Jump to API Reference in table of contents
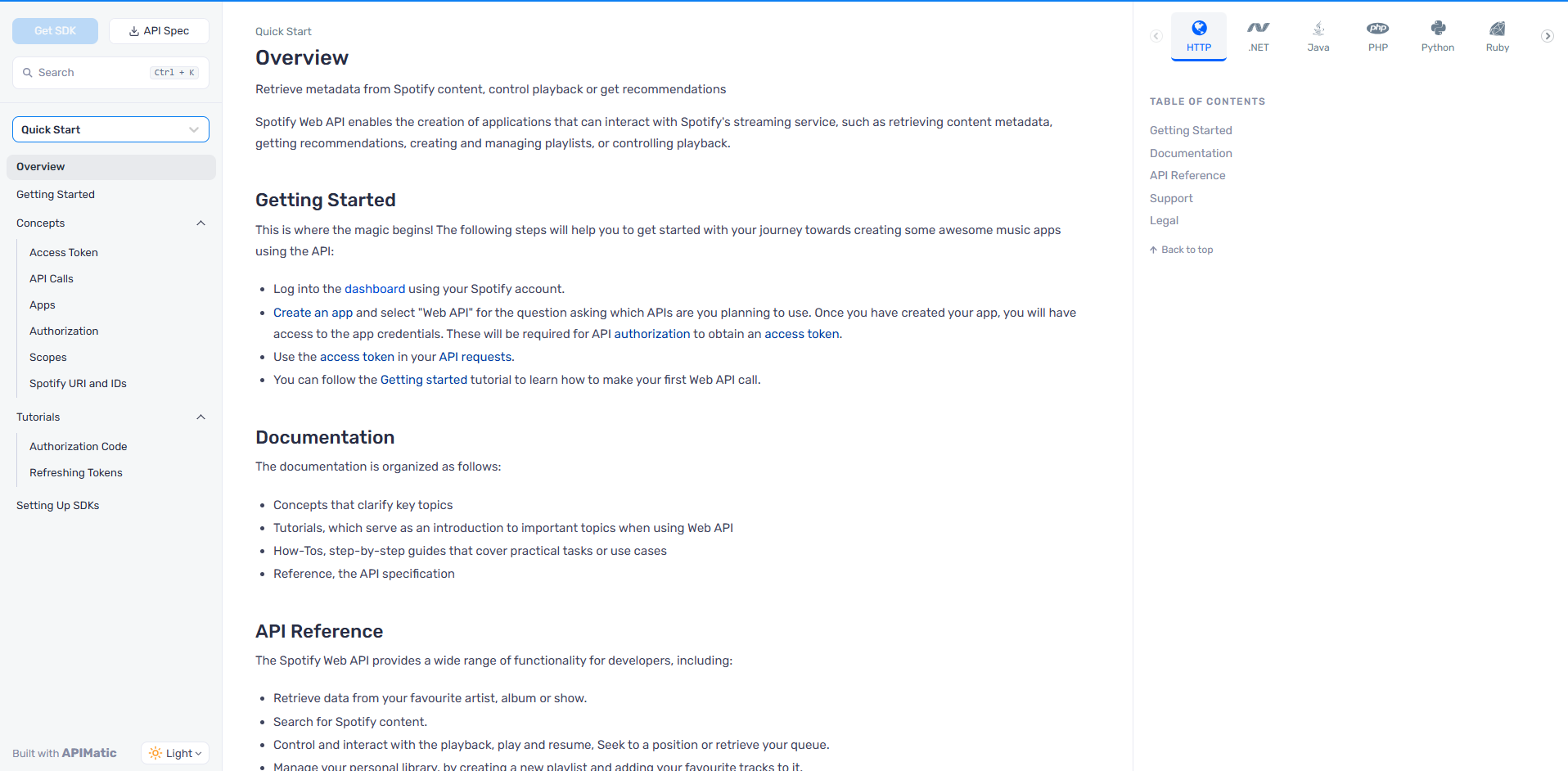1568x771 pixels. (x=1187, y=175)
